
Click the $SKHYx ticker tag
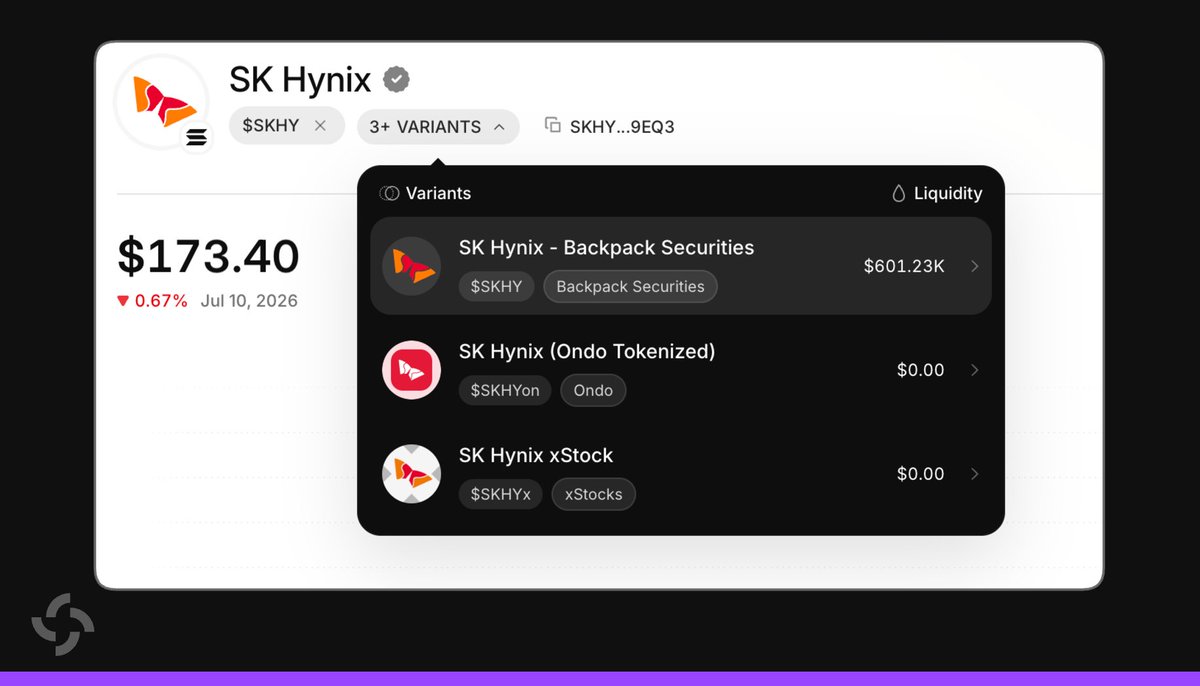501,494
